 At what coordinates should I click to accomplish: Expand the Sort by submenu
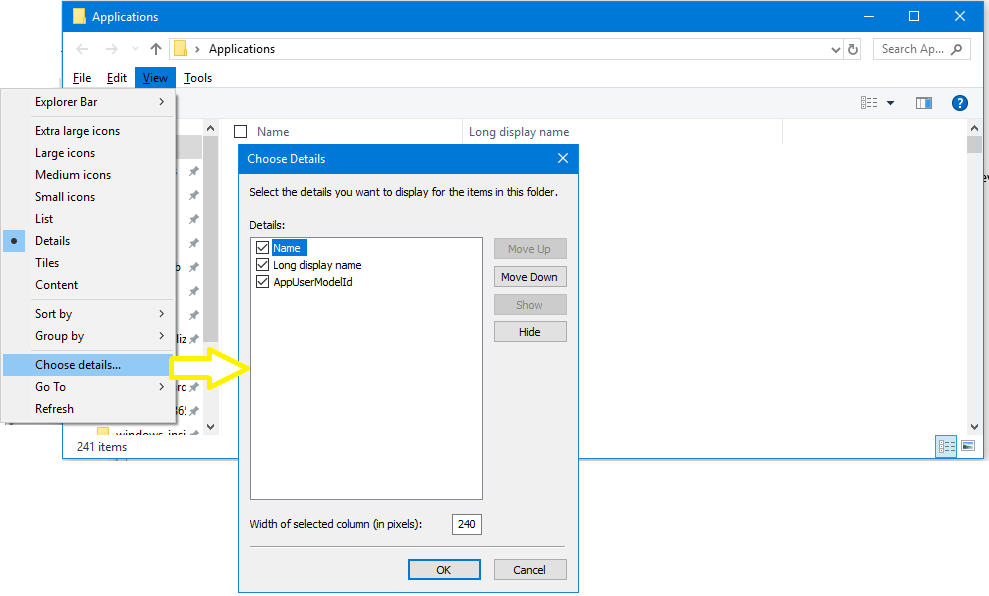tap(53, 313)
